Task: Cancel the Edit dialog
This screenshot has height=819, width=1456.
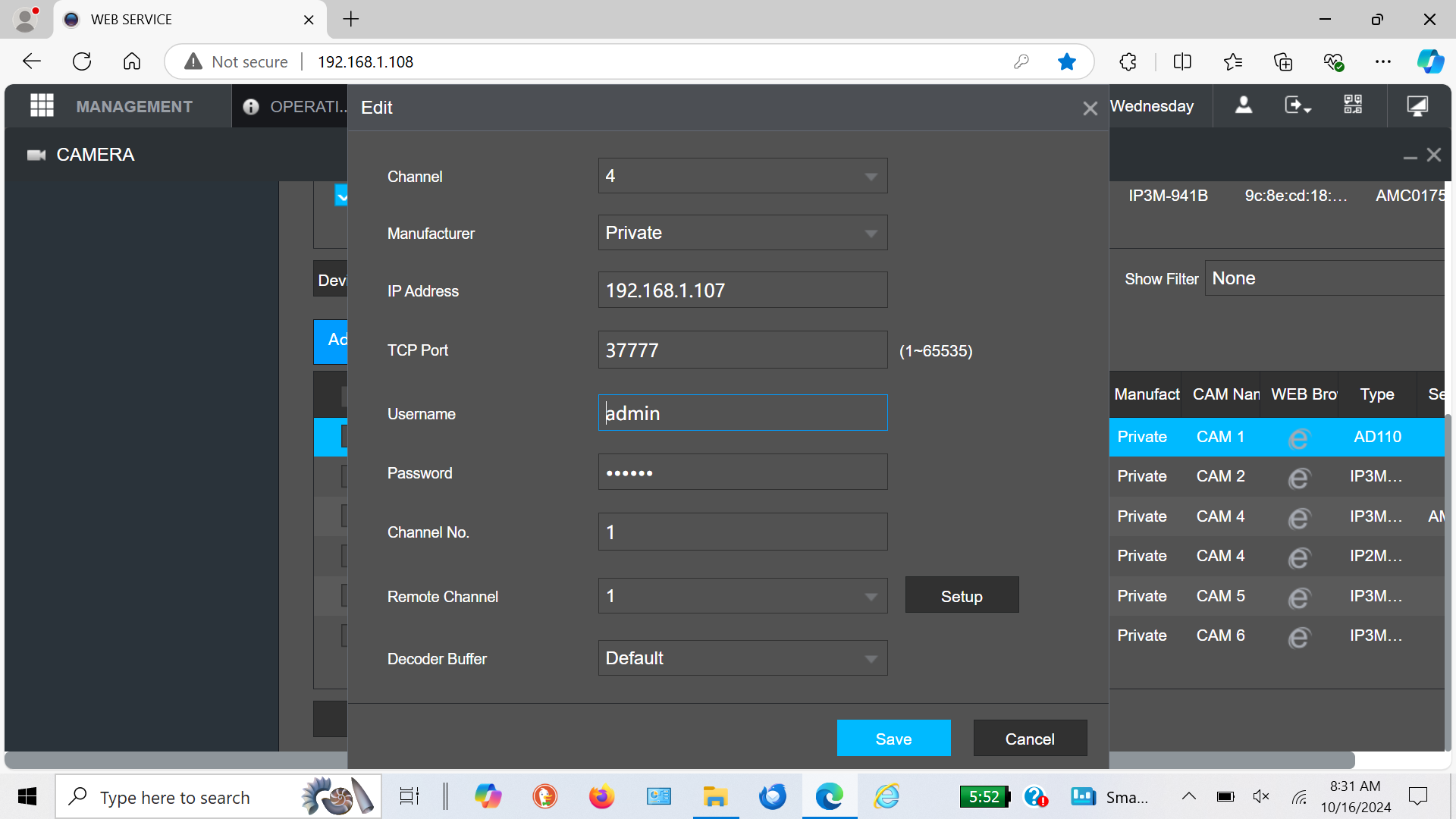Action: tap(1030, 738)
